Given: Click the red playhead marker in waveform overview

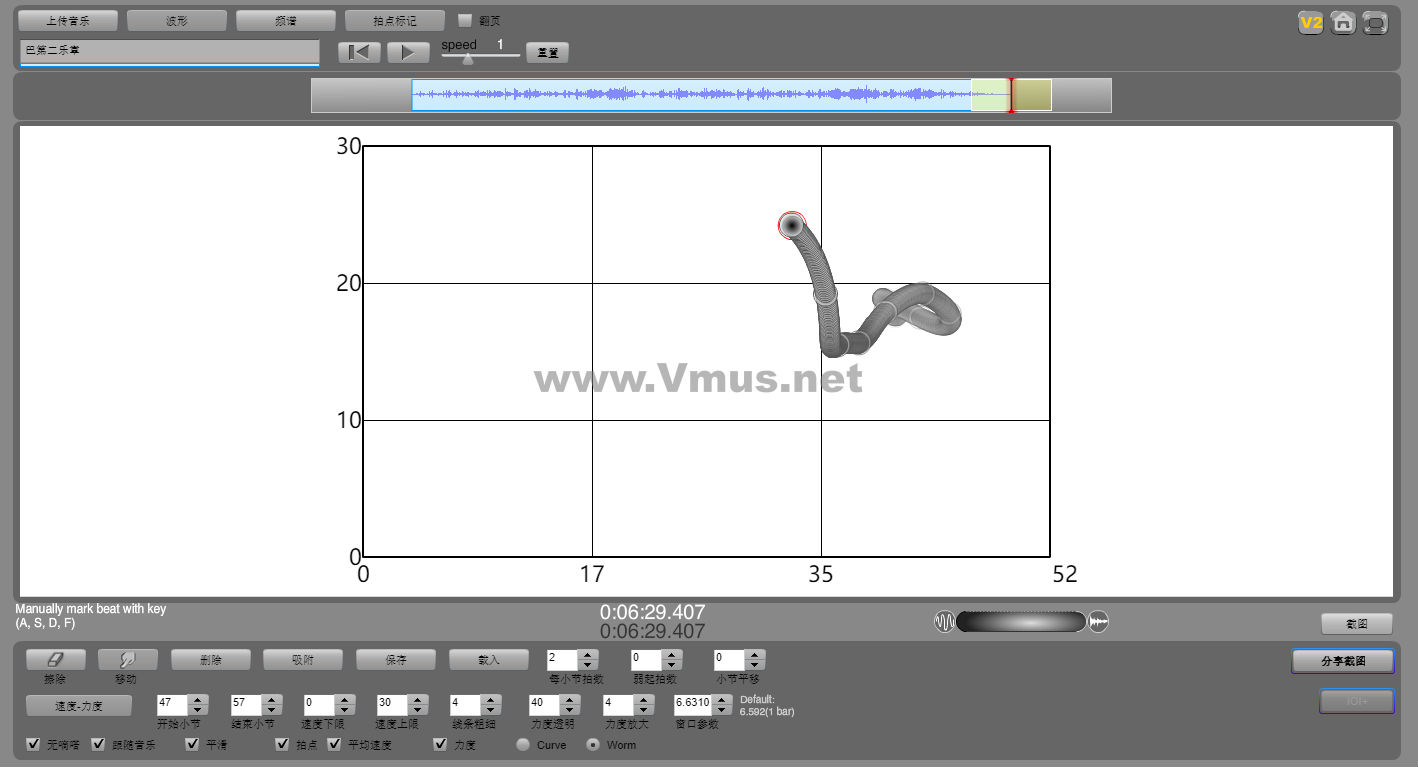Looking at the screenshot, I should click(x=1011, y=95).
